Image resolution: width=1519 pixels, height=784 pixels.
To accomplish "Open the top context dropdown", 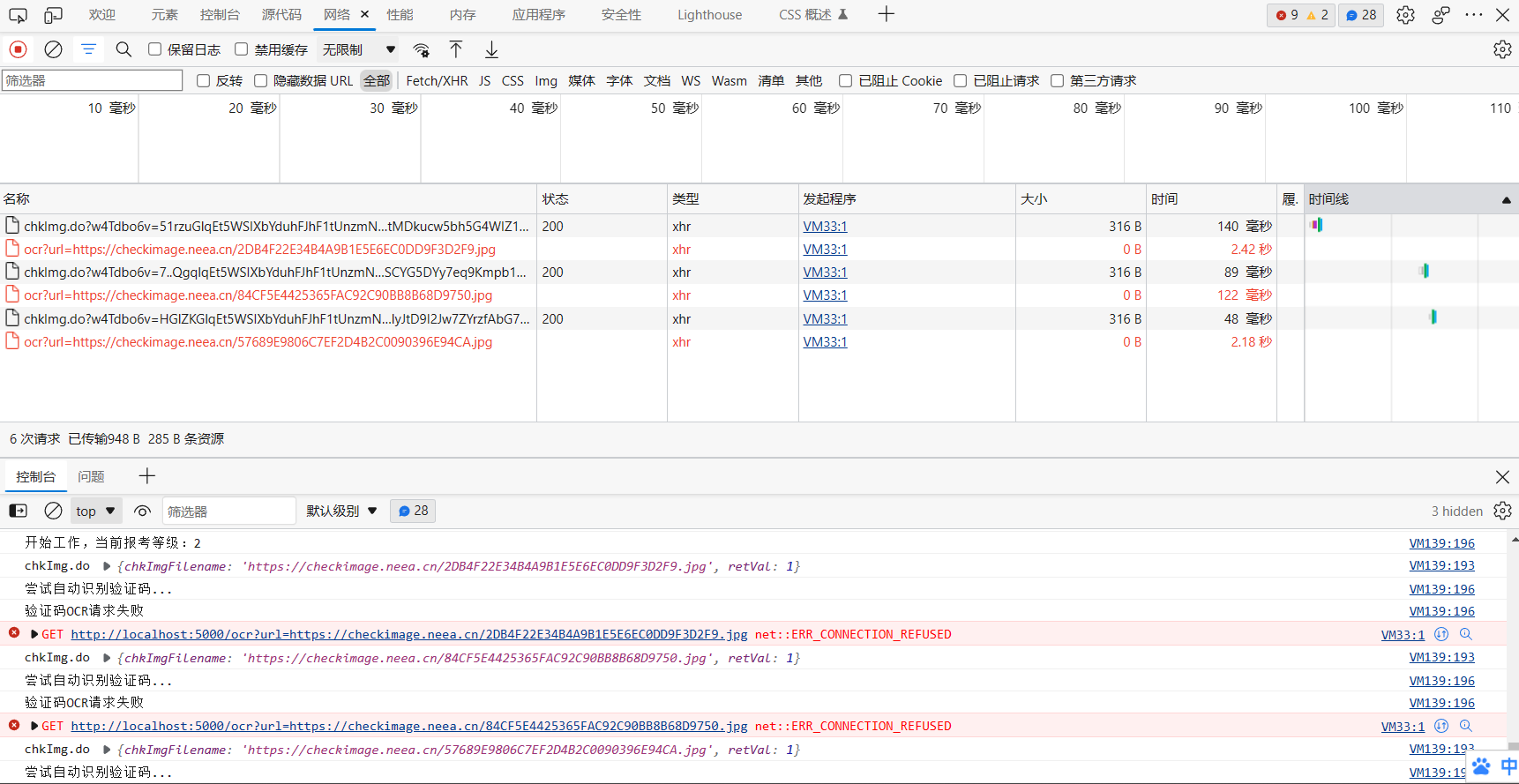I will point(96,511).
